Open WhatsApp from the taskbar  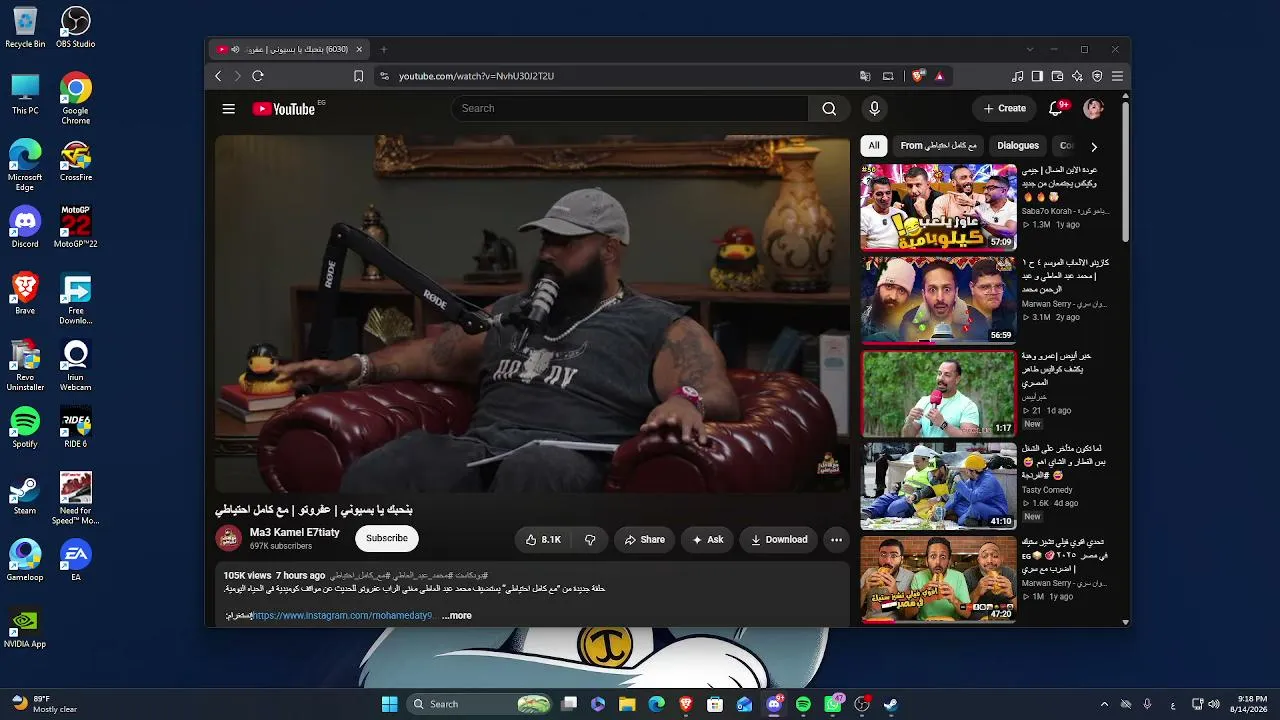[833, 704]
